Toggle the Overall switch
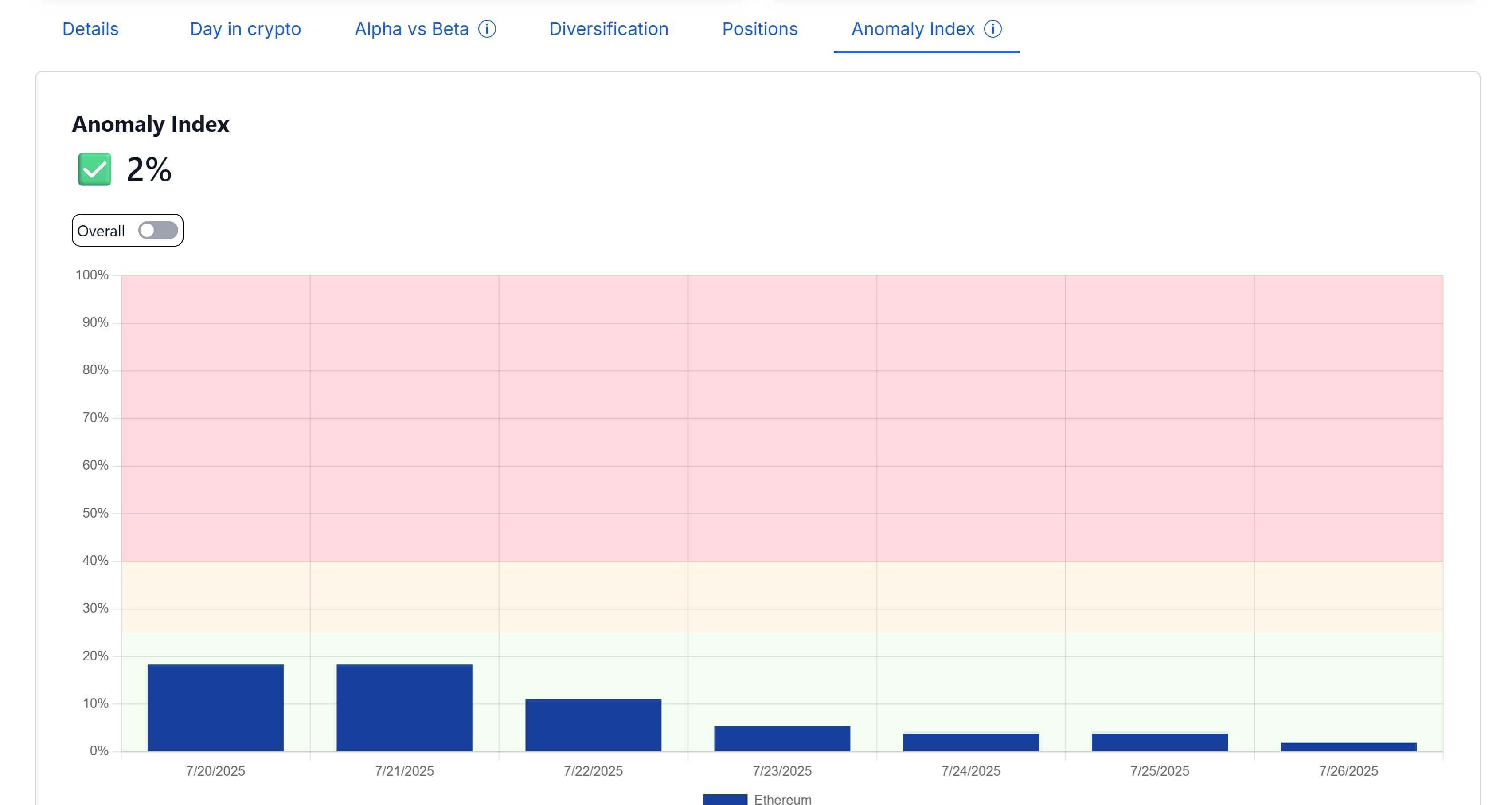Image resolution: width=1512 pixels, height=805 pixels. click(x=158, y=230)
